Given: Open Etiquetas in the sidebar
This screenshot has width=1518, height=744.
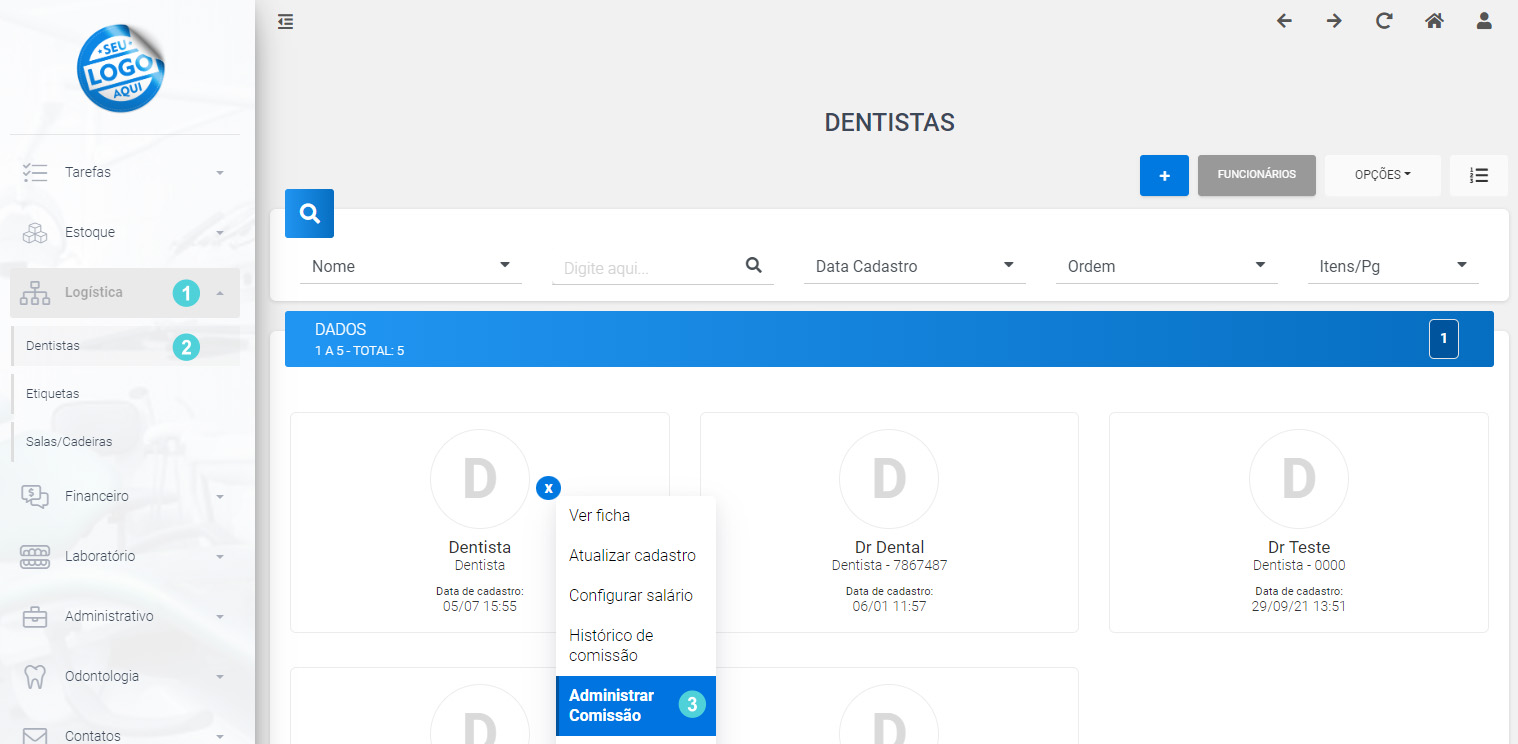Looking at the screenshot, I should 125,394.
